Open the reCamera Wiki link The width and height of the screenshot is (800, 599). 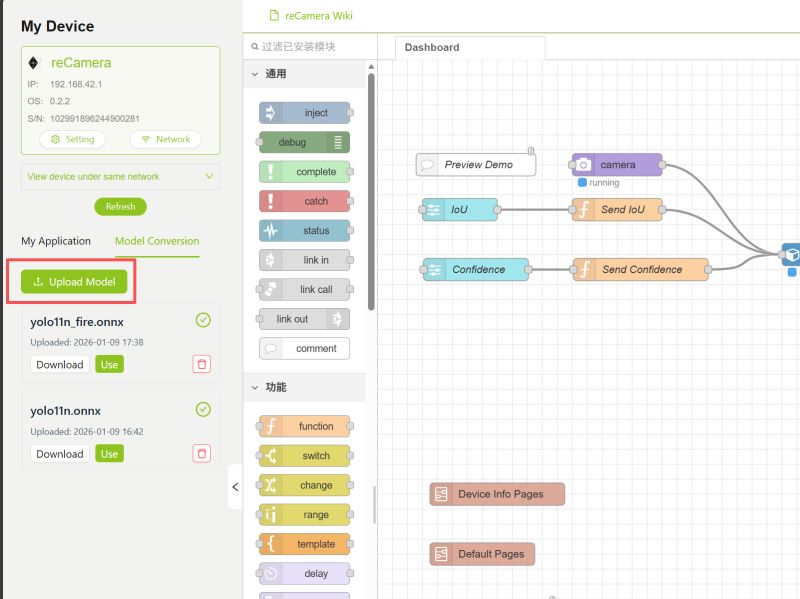(x=318, y=16)
